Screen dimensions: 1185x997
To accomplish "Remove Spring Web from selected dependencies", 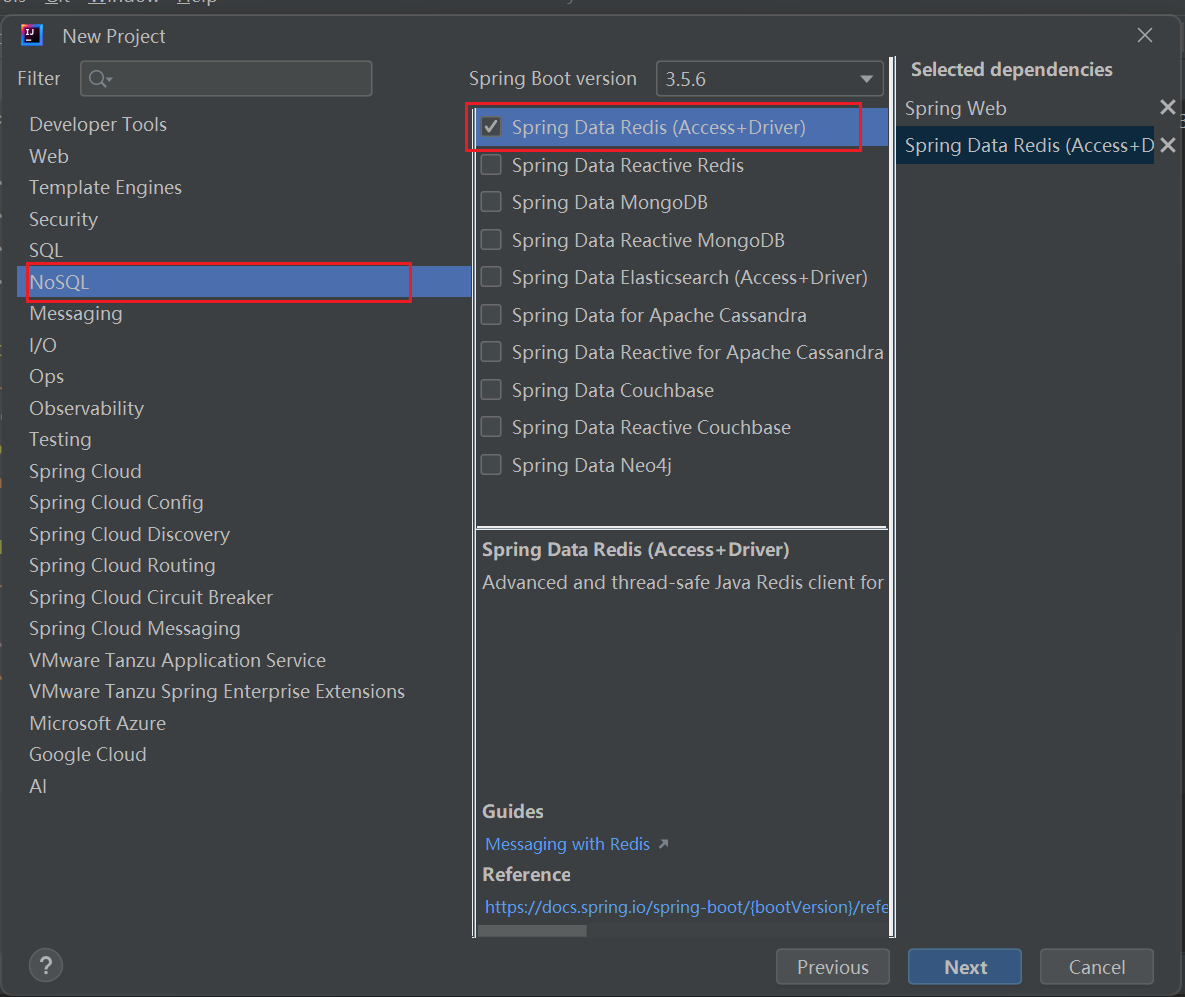I will pos(1168,107).
